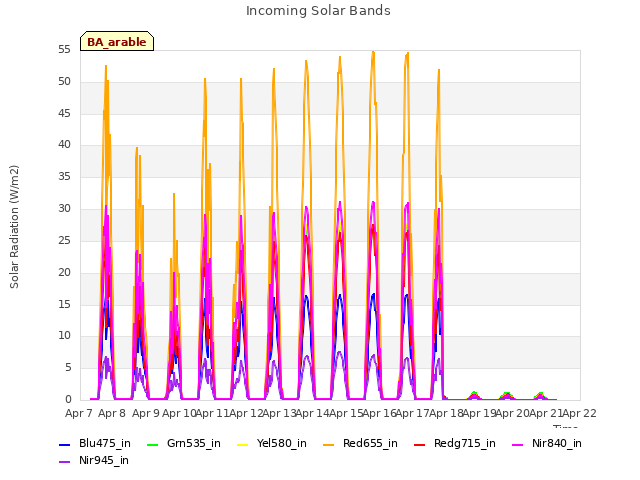
Task: Toggle the Nir945_in legend entry
Action: pos(94,461)
